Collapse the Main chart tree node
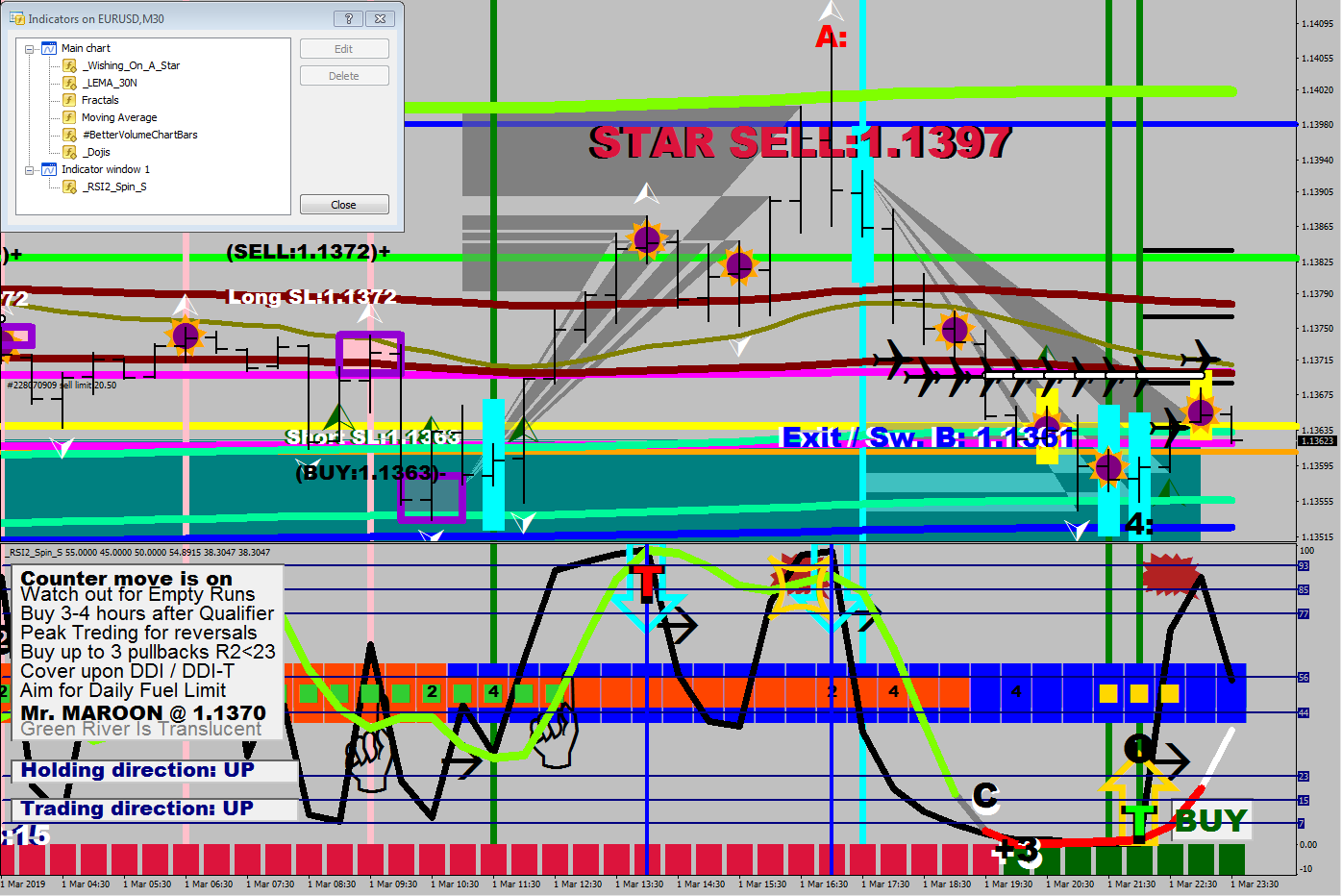 coord(30,48)
